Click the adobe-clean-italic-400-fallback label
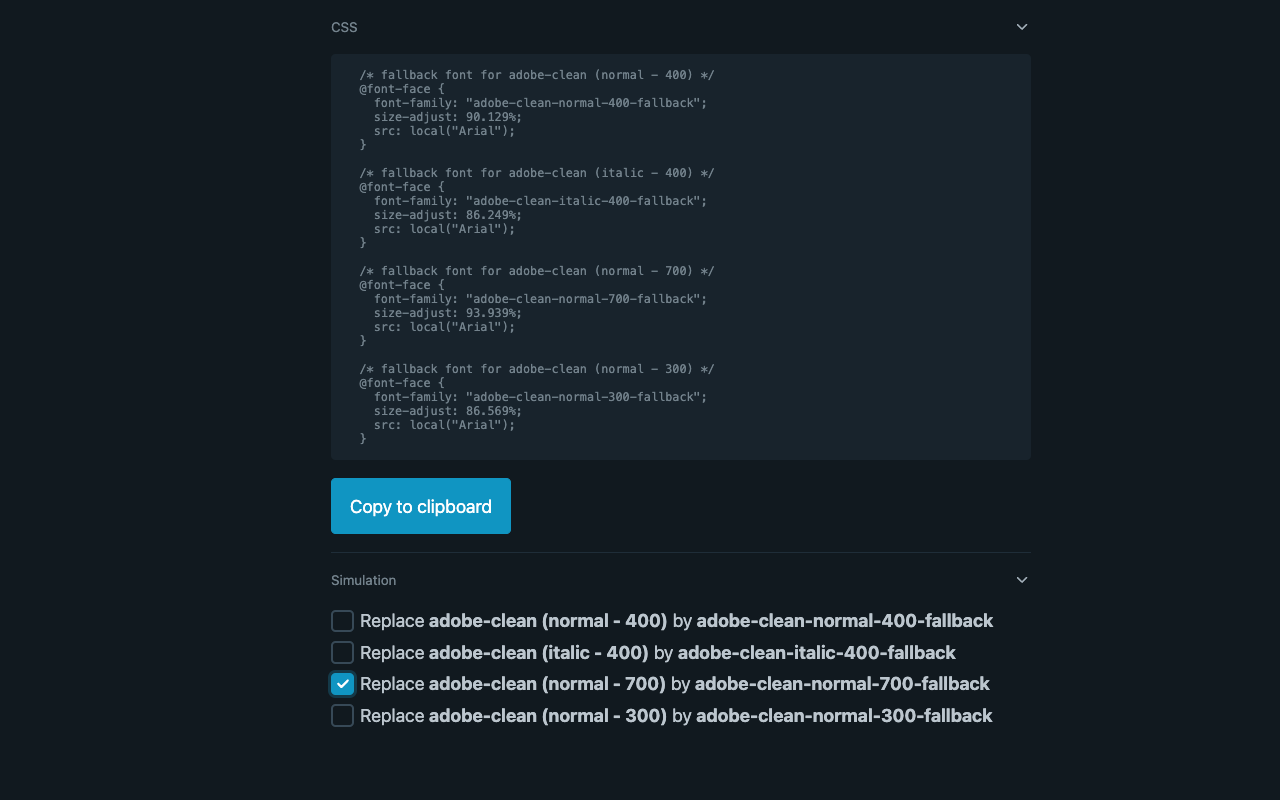The height and width of the screenshot is (800, 1280). 816,652
